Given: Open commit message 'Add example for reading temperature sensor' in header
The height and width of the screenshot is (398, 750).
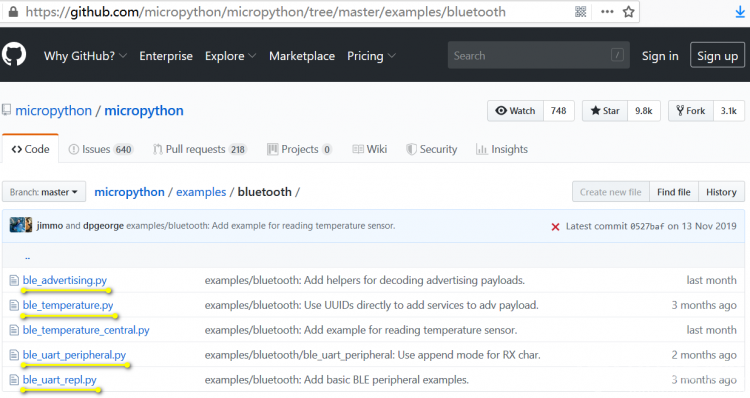Looking at the screenshot, I should click(261, 226).
